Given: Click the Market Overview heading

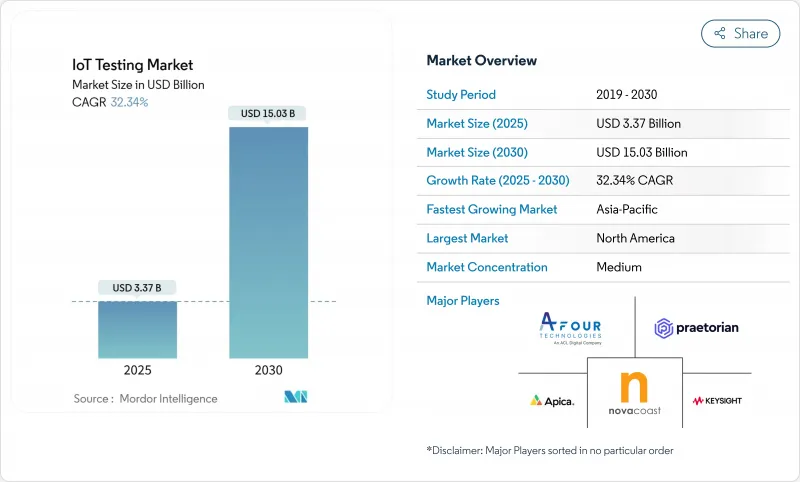Looking at the screenshot, I should (481, 60).
